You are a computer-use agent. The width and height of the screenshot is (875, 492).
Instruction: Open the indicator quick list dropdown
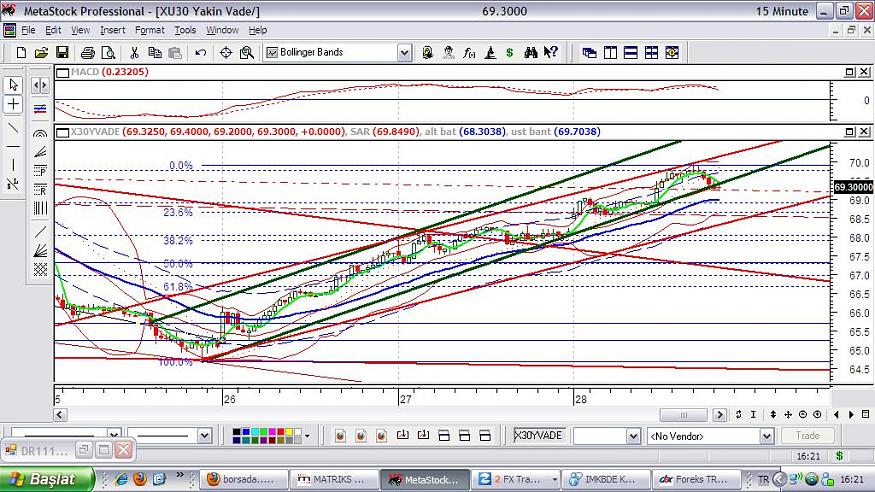pyautogui.click(x=405, y=53)
